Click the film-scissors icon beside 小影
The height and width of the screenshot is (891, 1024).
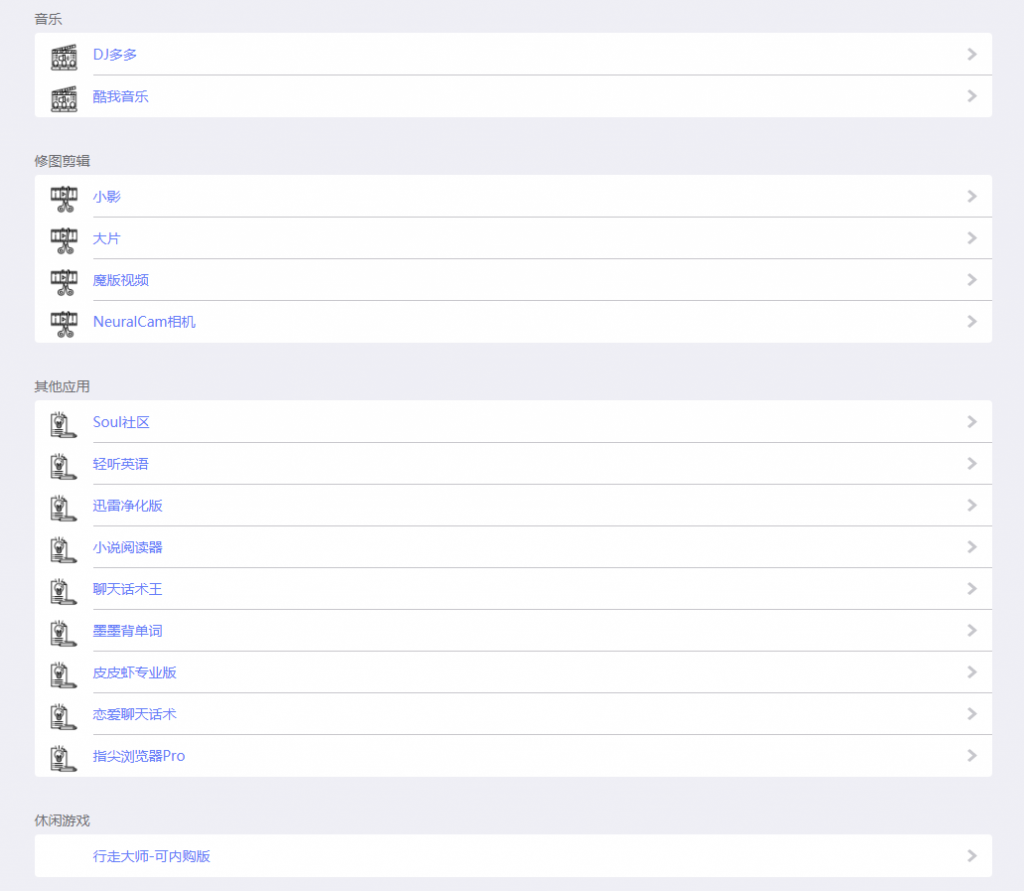click(64, 199)
